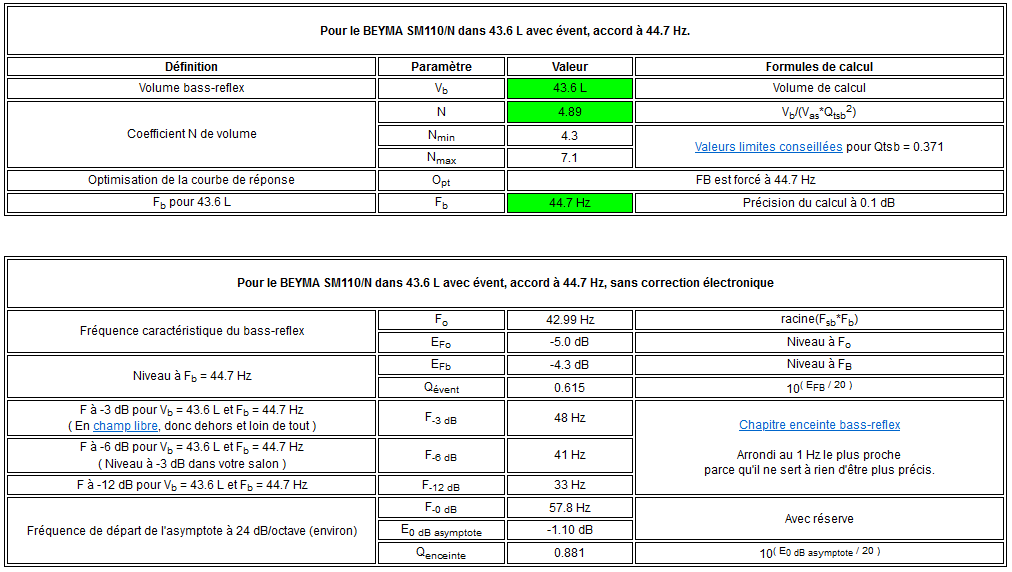Click 'Niveau à FB' formula cell
Image resolution: width=1012 pixels, height=572 pixels.
click(819, 365)
